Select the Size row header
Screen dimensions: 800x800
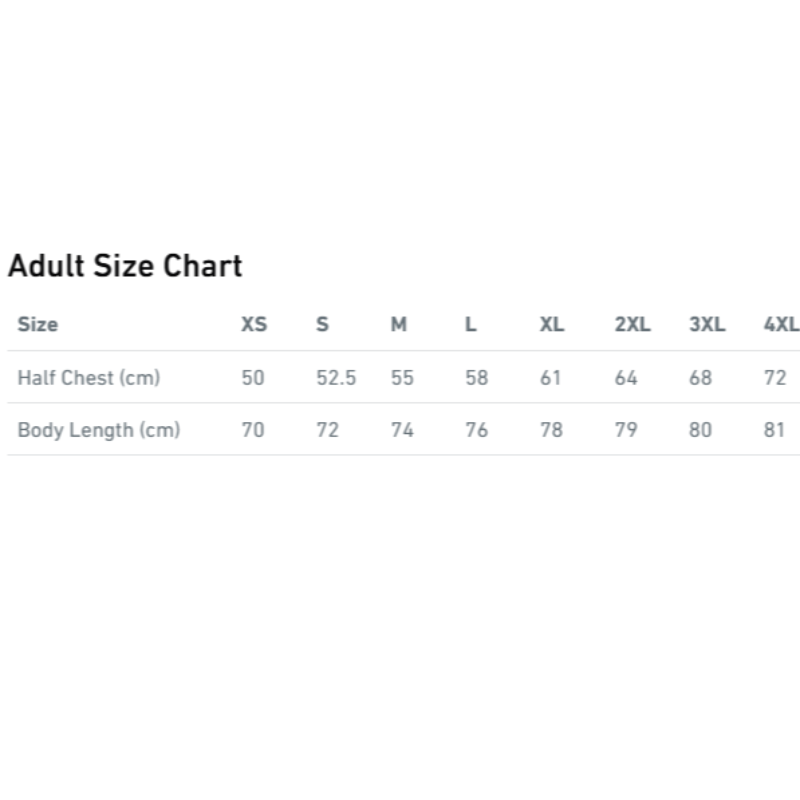[x=38, y=324]
